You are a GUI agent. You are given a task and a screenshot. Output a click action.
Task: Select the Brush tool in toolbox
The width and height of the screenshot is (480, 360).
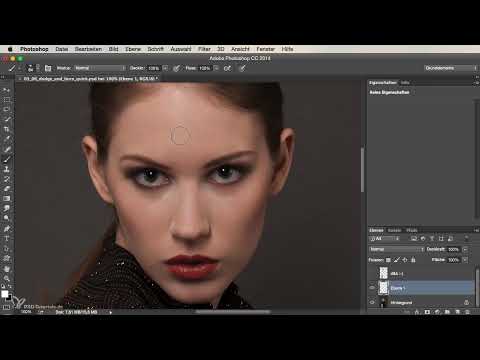click(6, 159)
